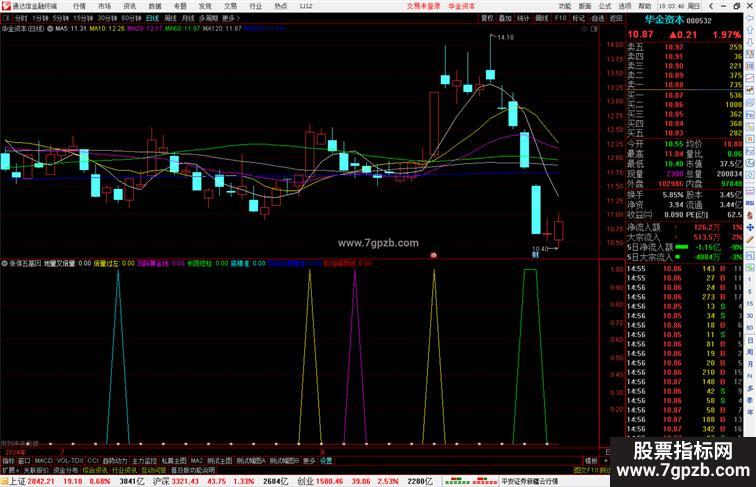Click the 季 icon in right sidebar
The image size is (756, 487).
(x=750, y=400)
